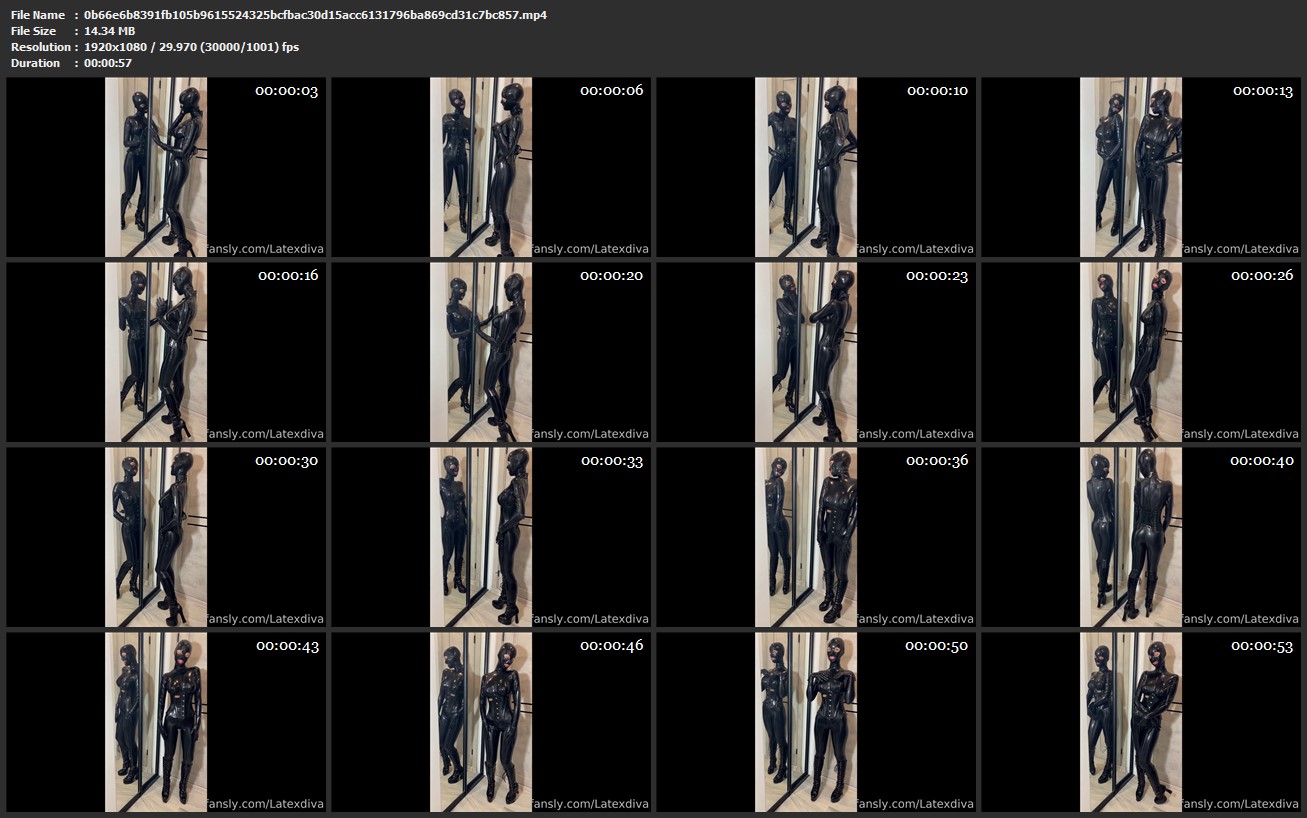Select the thumbnail stamped 00:00:33

pyautogui.click(x=491, y=537)
